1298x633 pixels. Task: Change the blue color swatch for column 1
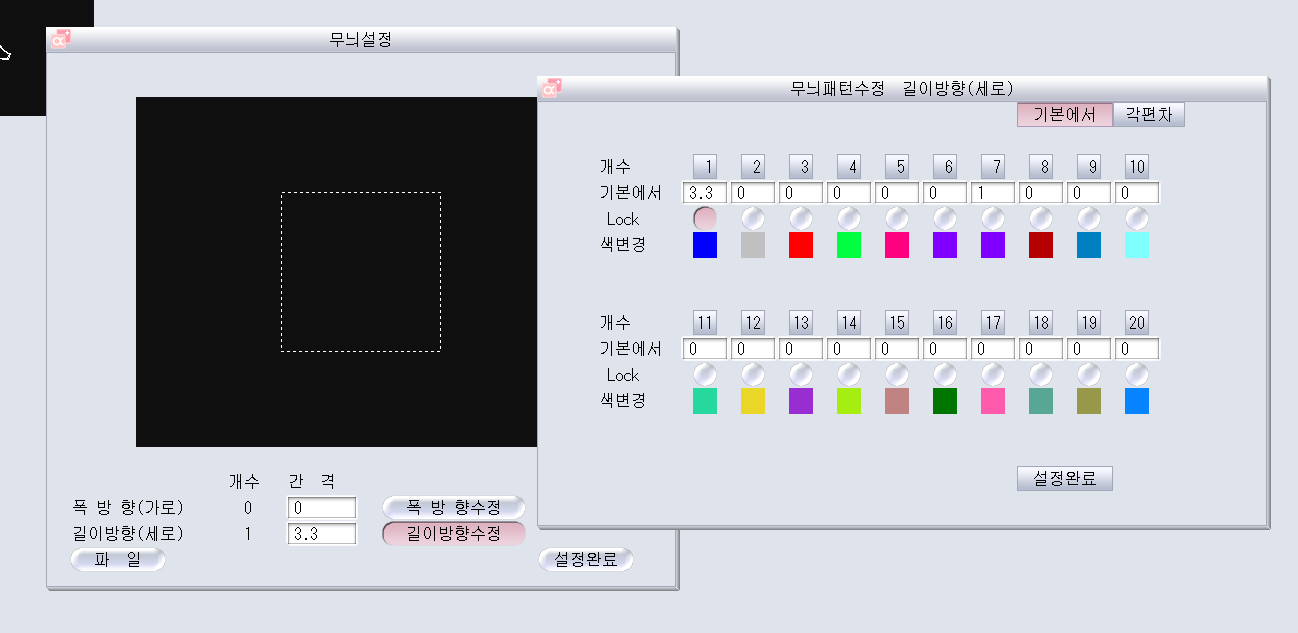point(705,245)
